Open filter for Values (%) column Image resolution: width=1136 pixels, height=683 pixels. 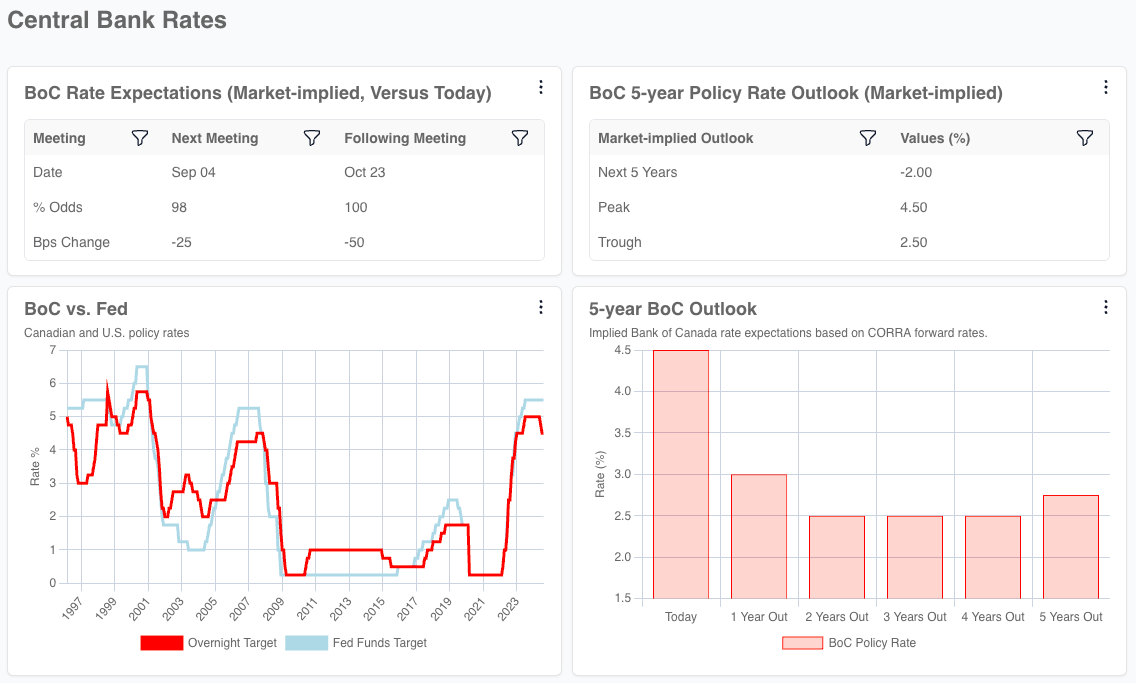1085,138
